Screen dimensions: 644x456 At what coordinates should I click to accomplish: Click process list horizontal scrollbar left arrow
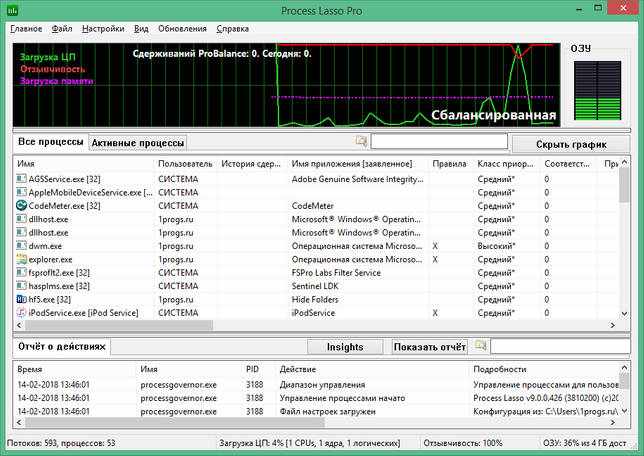coord(19,325)
